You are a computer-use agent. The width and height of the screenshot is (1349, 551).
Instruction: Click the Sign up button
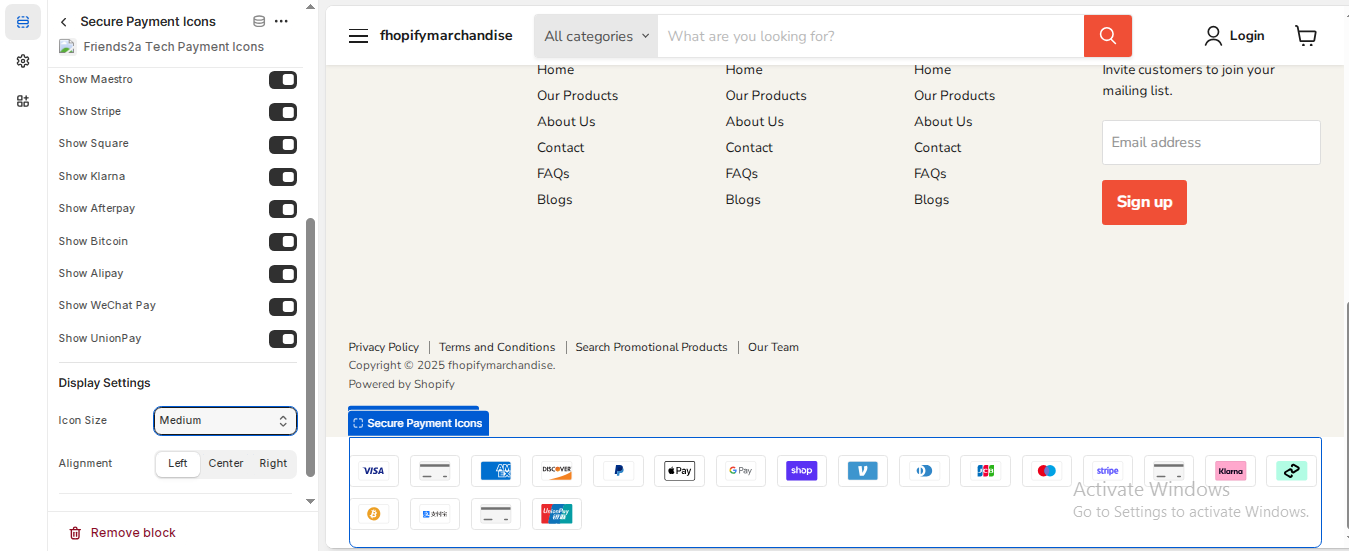[1144, 202]
